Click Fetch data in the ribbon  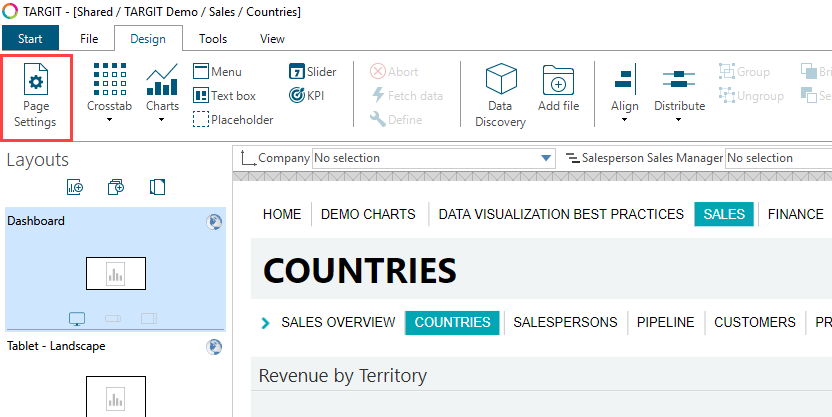tap(407, 95)
